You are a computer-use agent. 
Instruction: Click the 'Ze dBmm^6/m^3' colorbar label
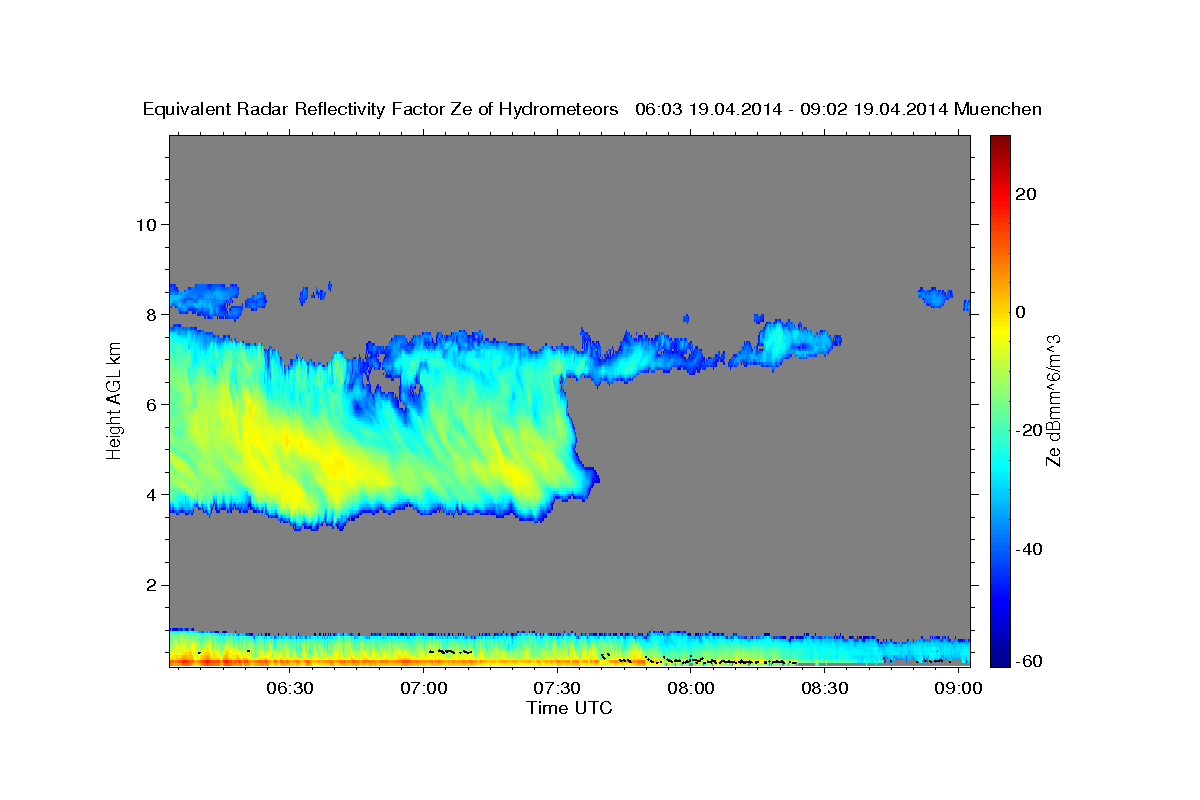[x=1053, y=400]
